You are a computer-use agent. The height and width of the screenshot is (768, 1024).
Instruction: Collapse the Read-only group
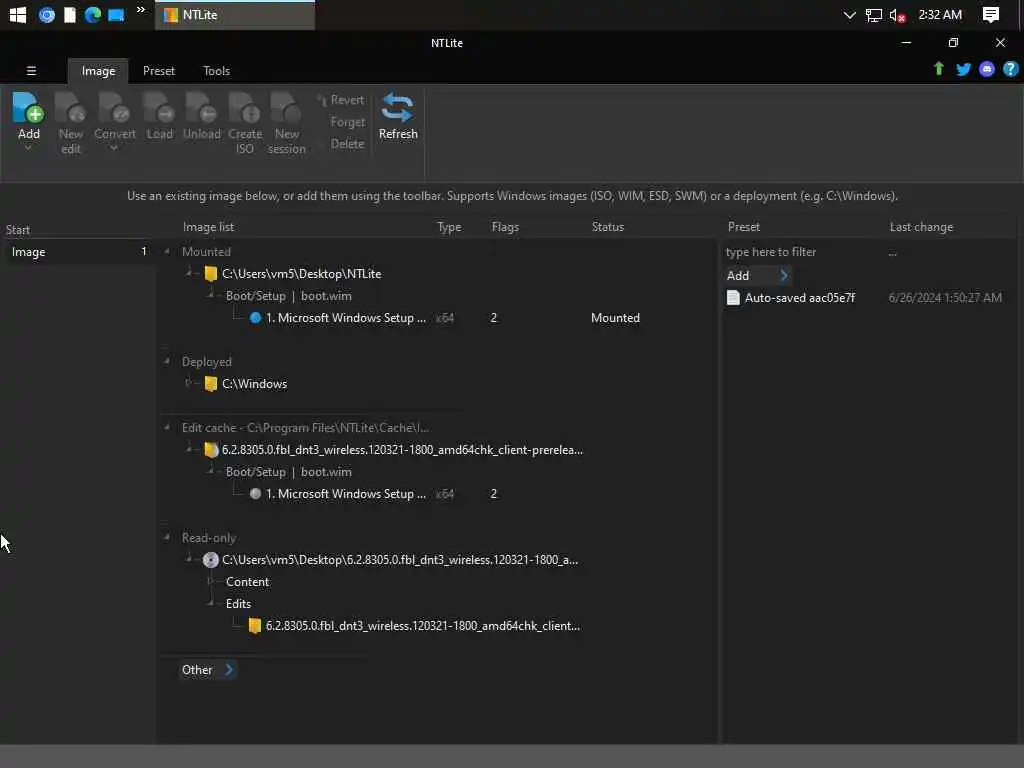point(167,537)
